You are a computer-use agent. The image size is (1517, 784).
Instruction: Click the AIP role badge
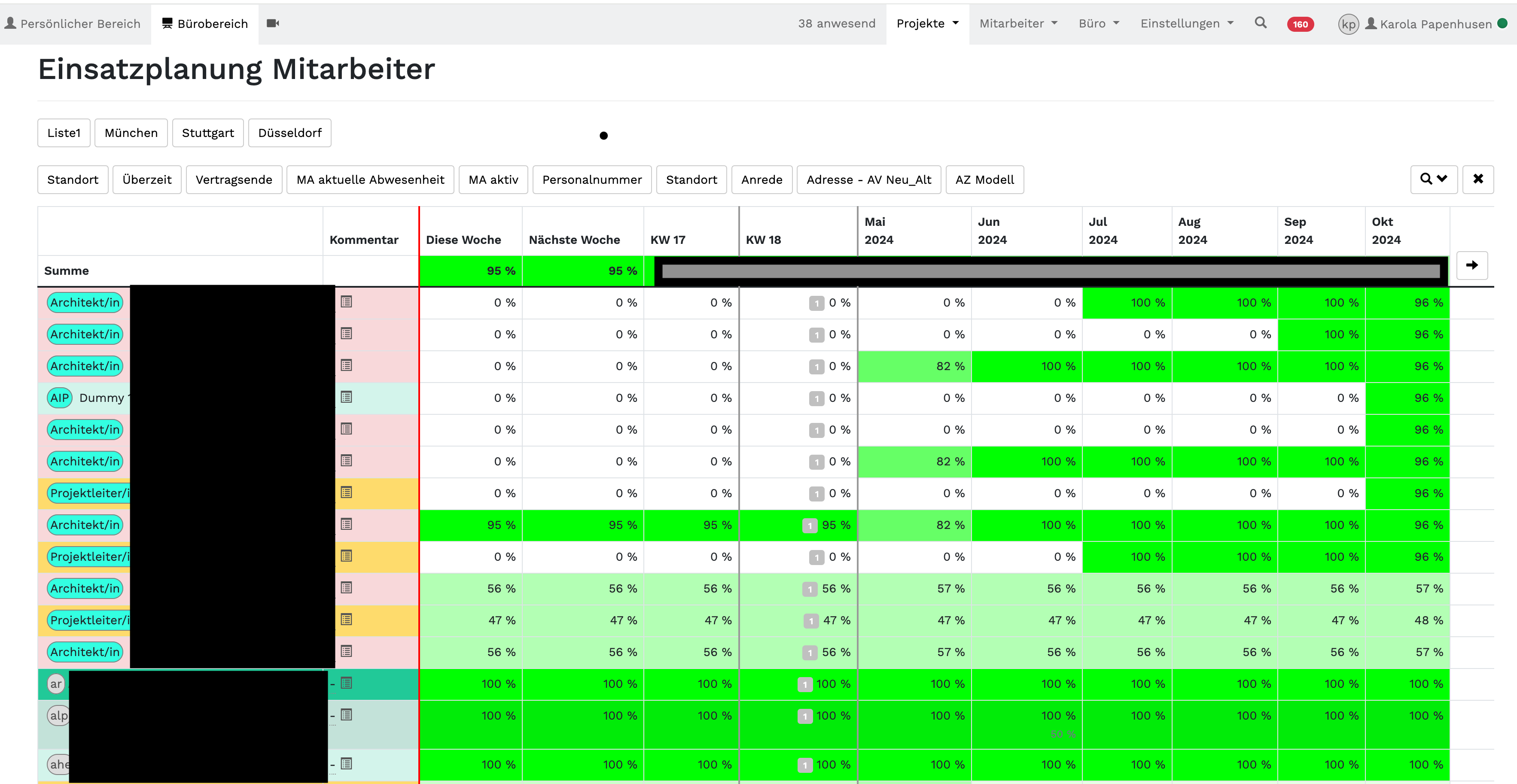(59, 398)
